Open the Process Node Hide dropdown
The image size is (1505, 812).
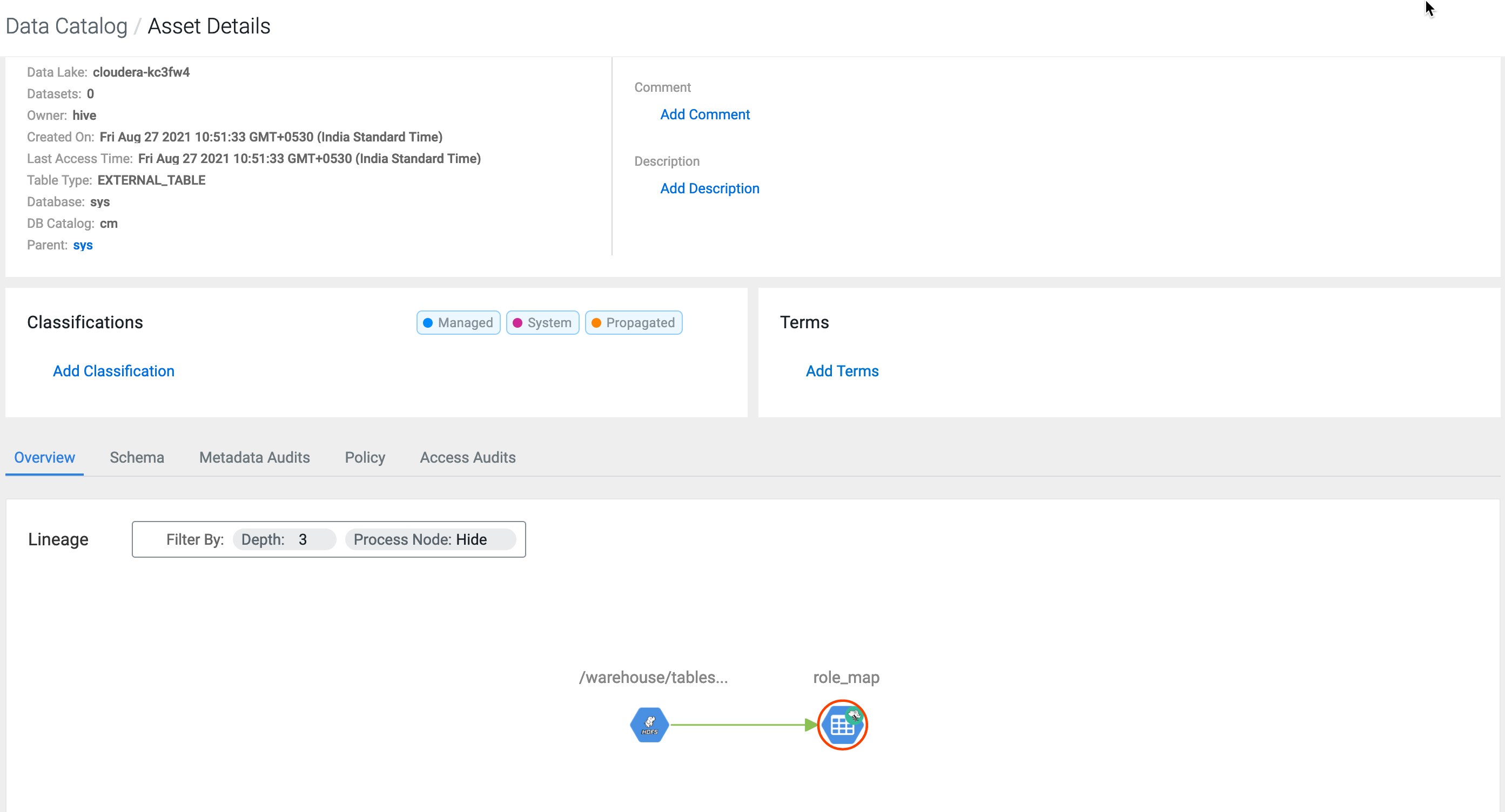(x=430, y=539)
